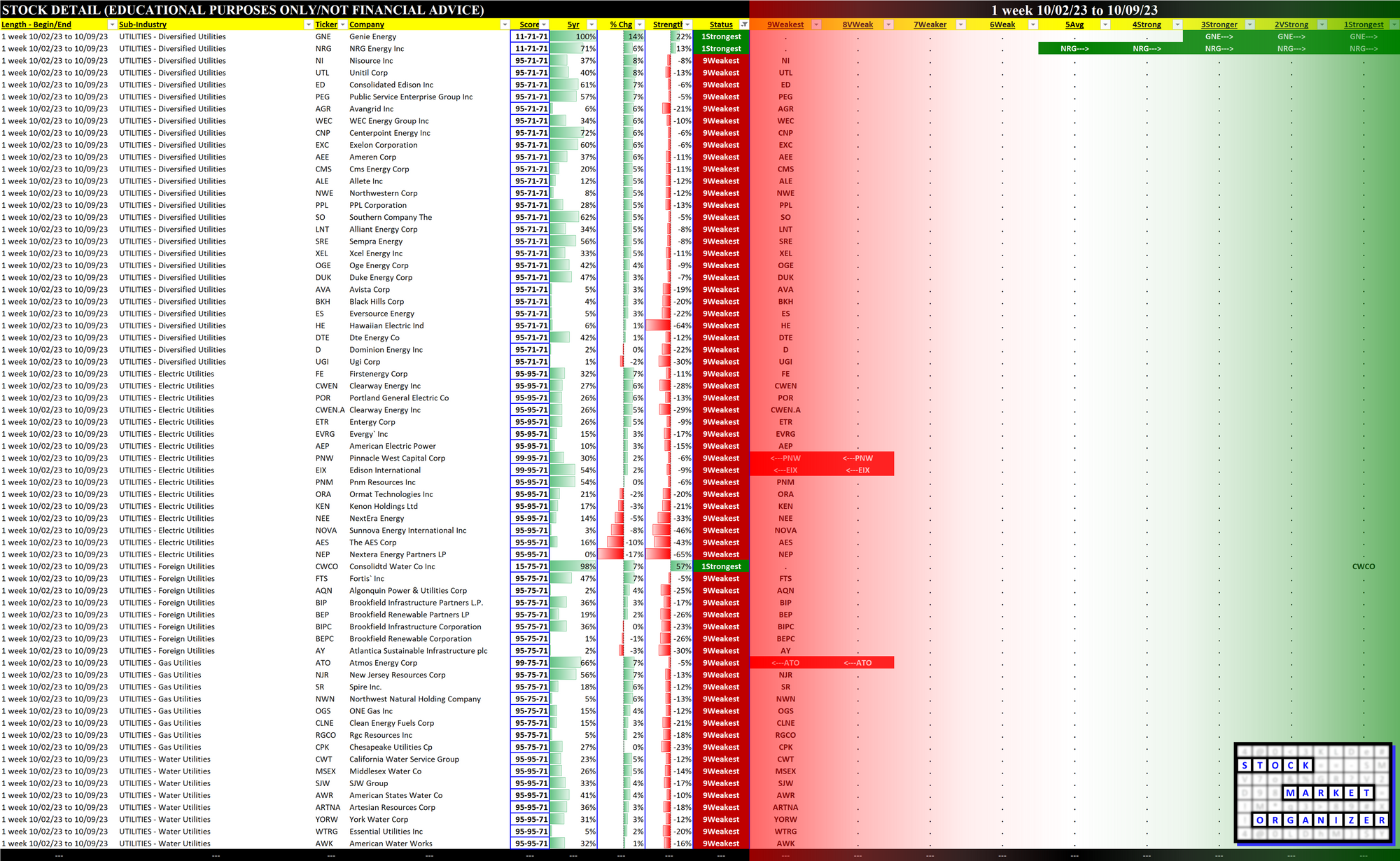The image size is (1400, 861).
Task: Open the % Chg column filter arrow
Action: coord(639,24)
